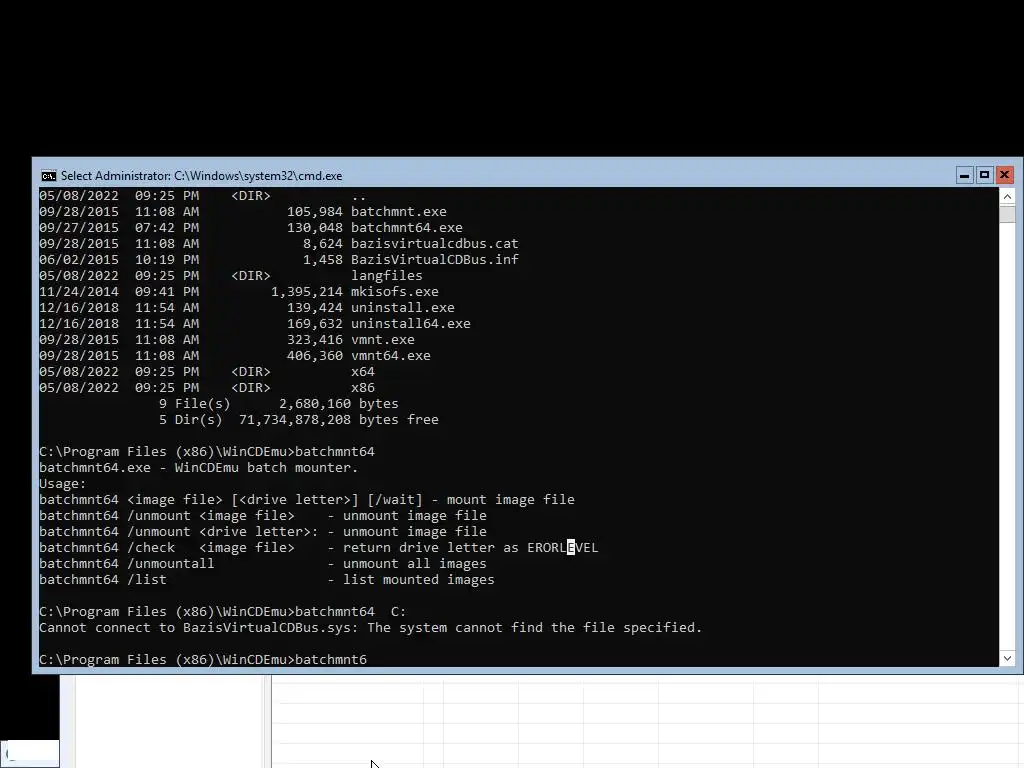Minimize the cmd.exe window

965,175
